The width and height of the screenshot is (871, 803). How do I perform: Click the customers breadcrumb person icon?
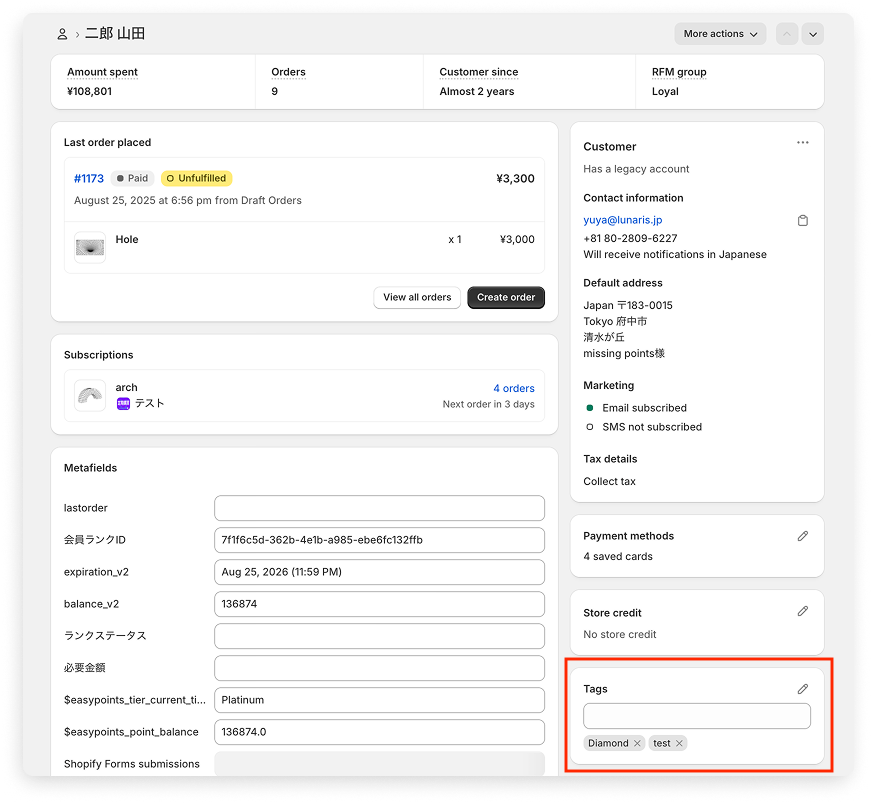click(62, 34)
